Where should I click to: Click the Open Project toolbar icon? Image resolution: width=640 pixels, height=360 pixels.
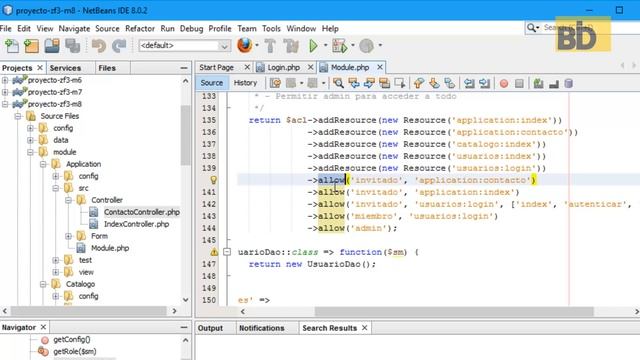click(x=52, y=45)
